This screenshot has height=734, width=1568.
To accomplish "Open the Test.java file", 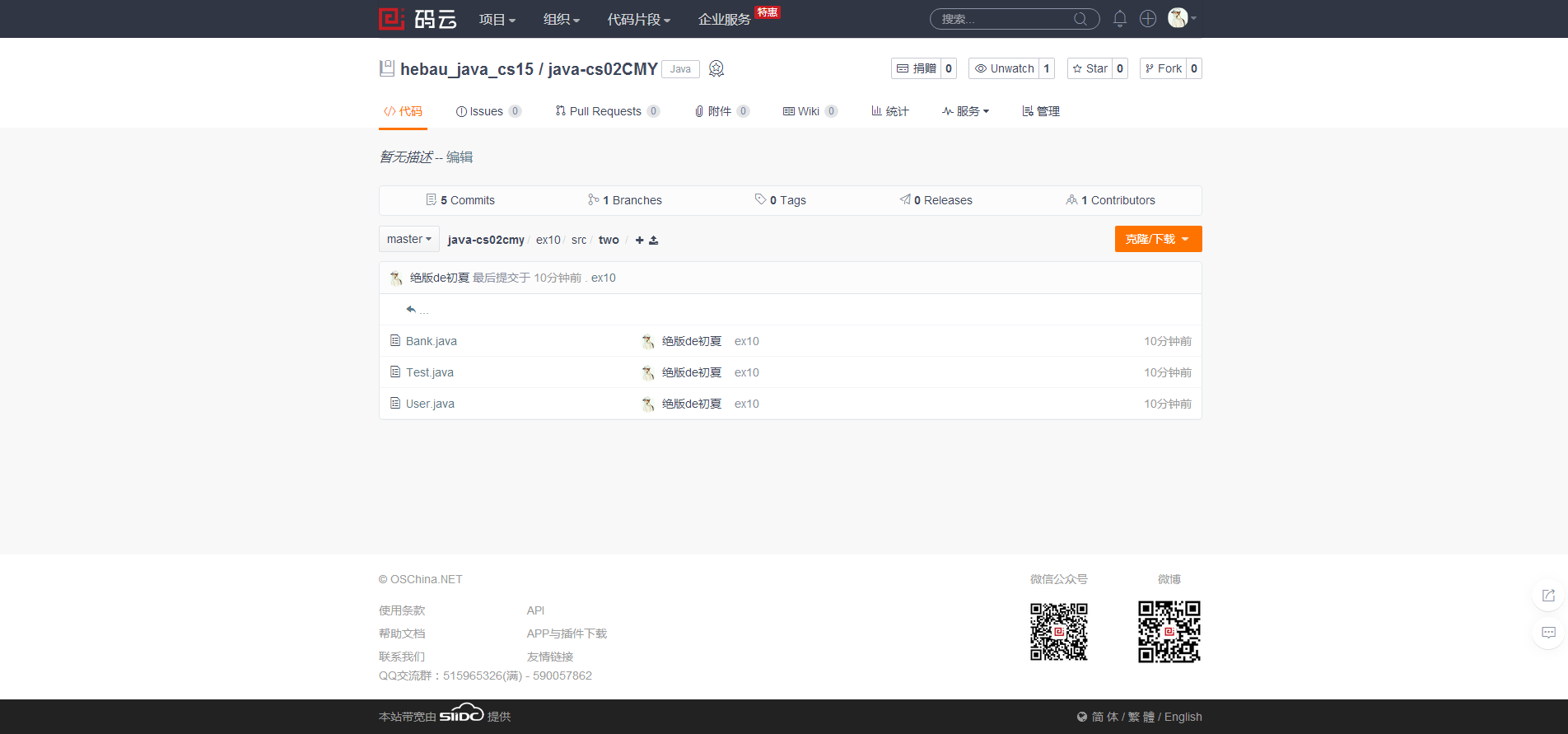I will point(430,372).
